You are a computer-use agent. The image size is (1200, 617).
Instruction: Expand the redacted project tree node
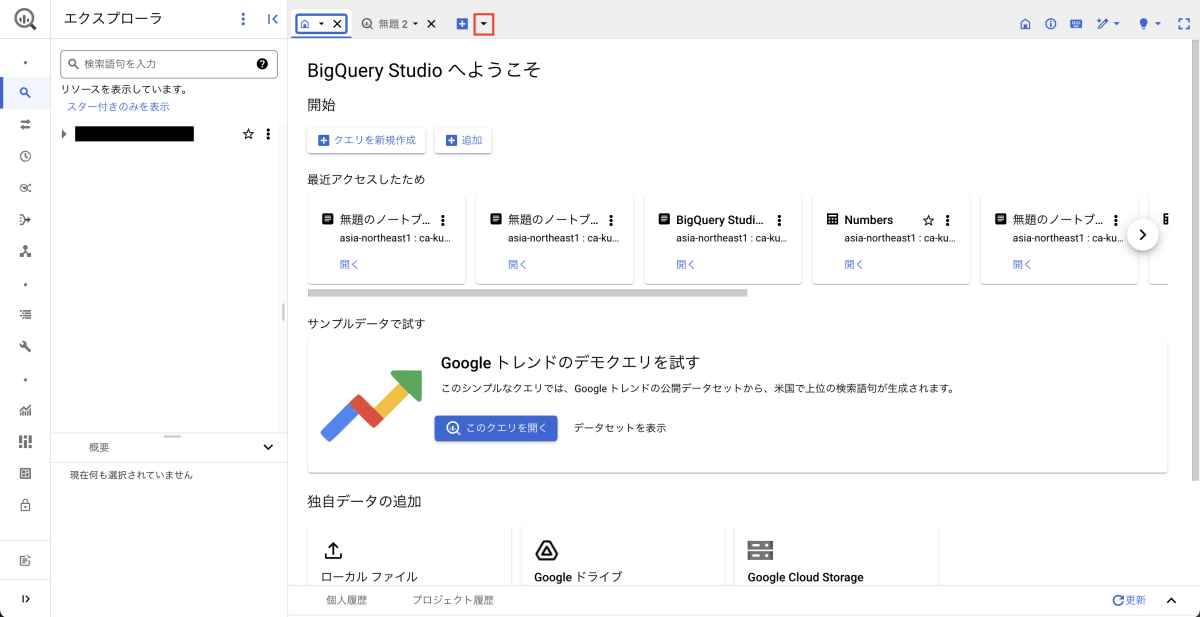[64, 134]
